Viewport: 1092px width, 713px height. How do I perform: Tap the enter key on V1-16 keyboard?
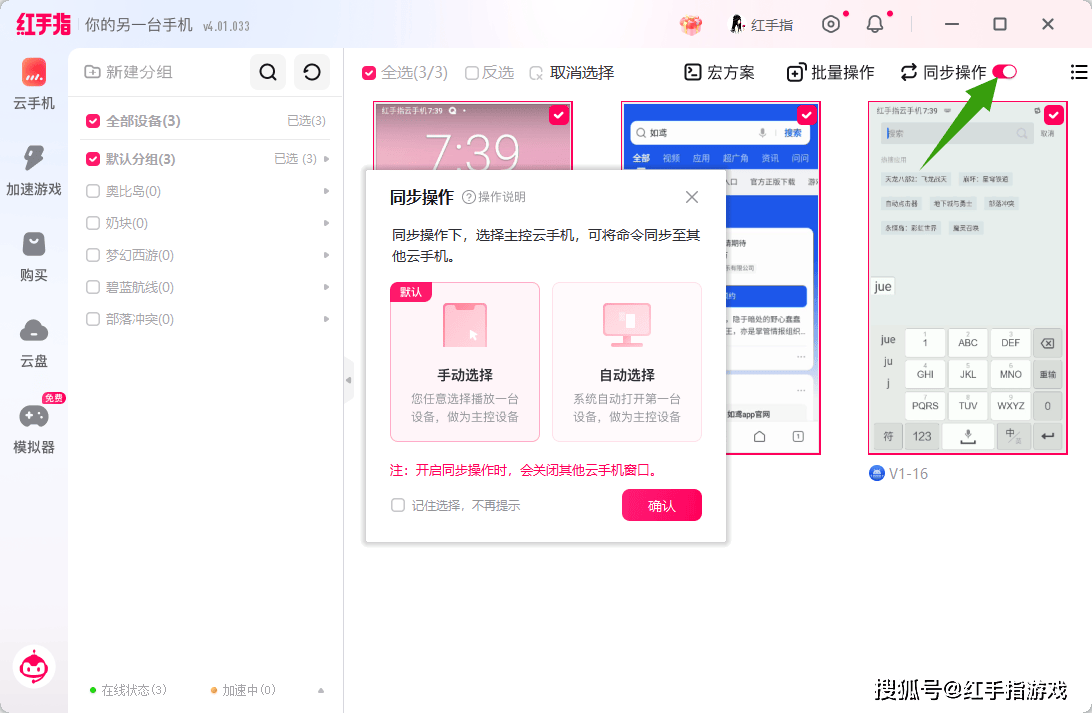pyautogui.click(x=1047, y=437)
